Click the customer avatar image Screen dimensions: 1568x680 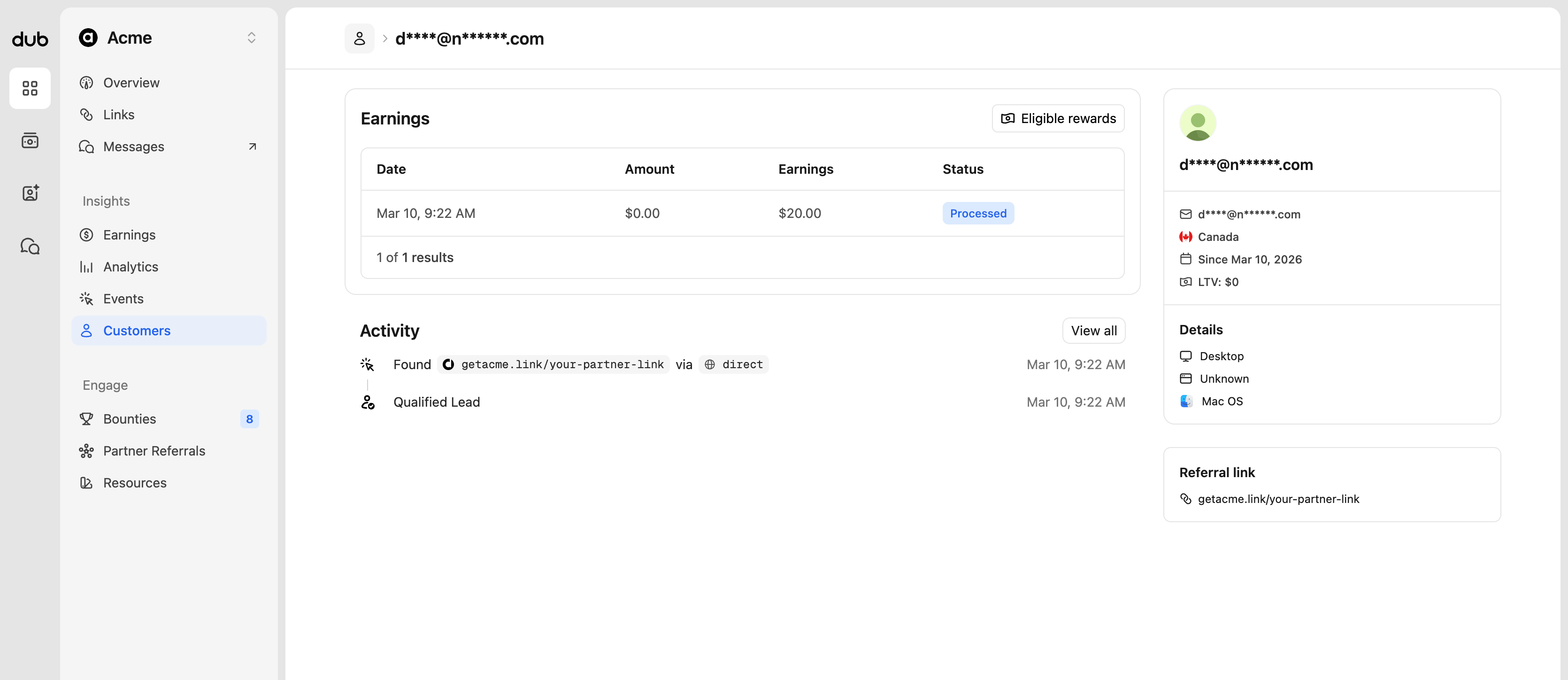tap(1197, 123)
